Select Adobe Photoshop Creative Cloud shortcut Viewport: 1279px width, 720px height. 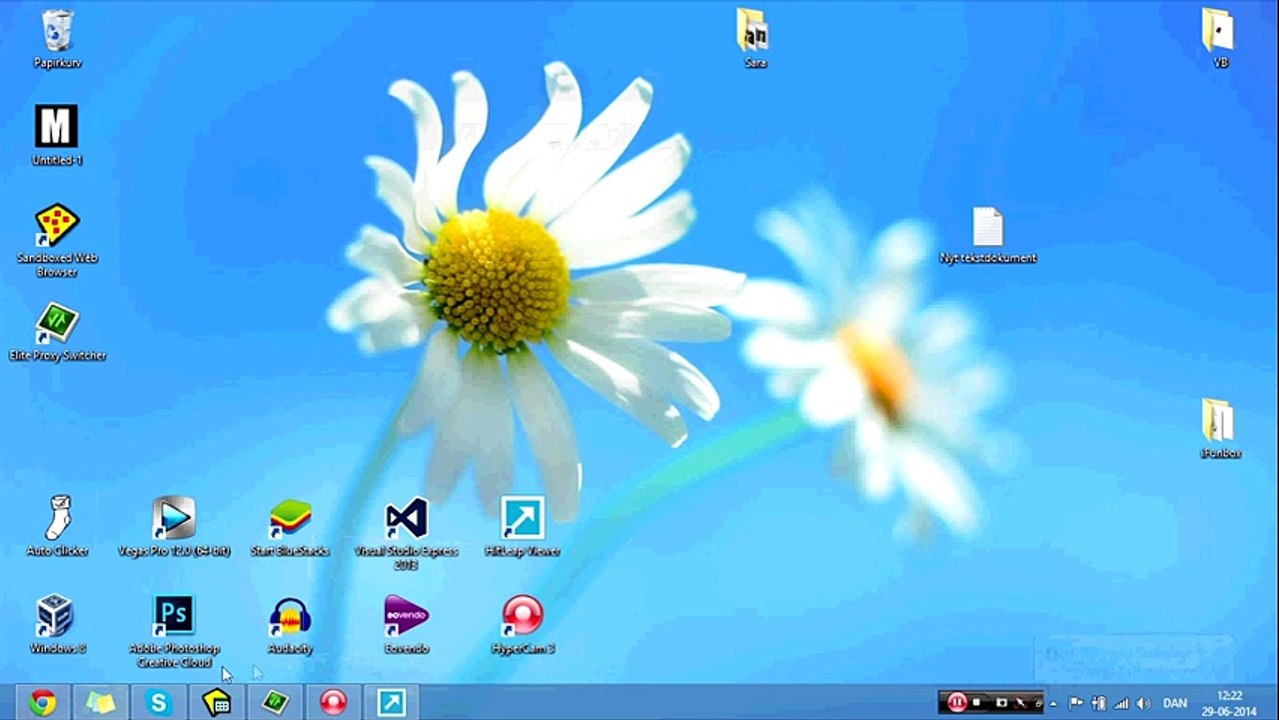click(x=174, y=631)
